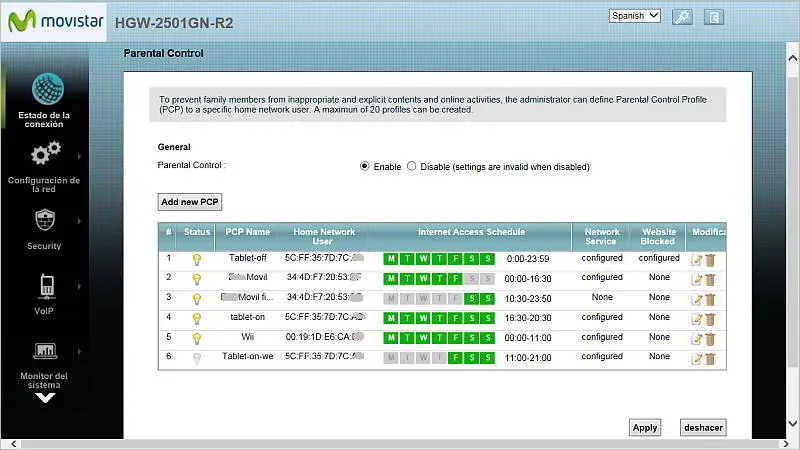Open the Security shield icon
The height and width of the screenshot is (450, 800).
pos(45,220)
